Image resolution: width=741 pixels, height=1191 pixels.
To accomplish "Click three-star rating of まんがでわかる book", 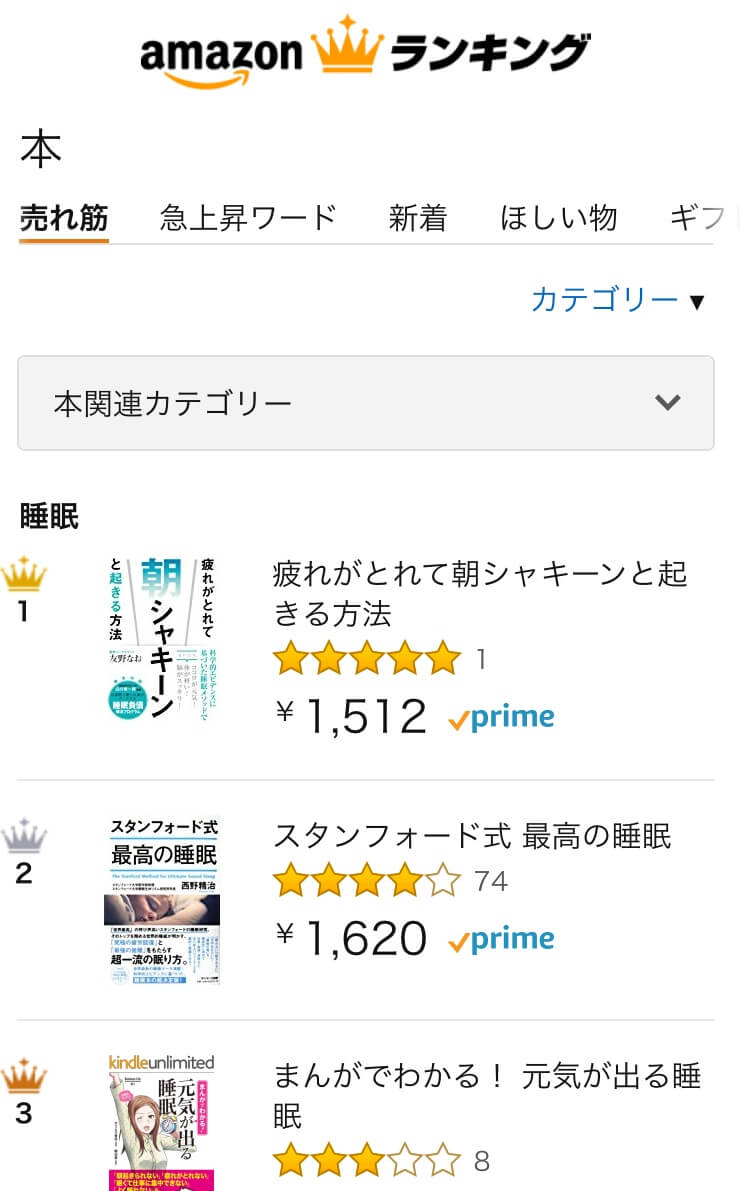I will (x=366, y=1161).
